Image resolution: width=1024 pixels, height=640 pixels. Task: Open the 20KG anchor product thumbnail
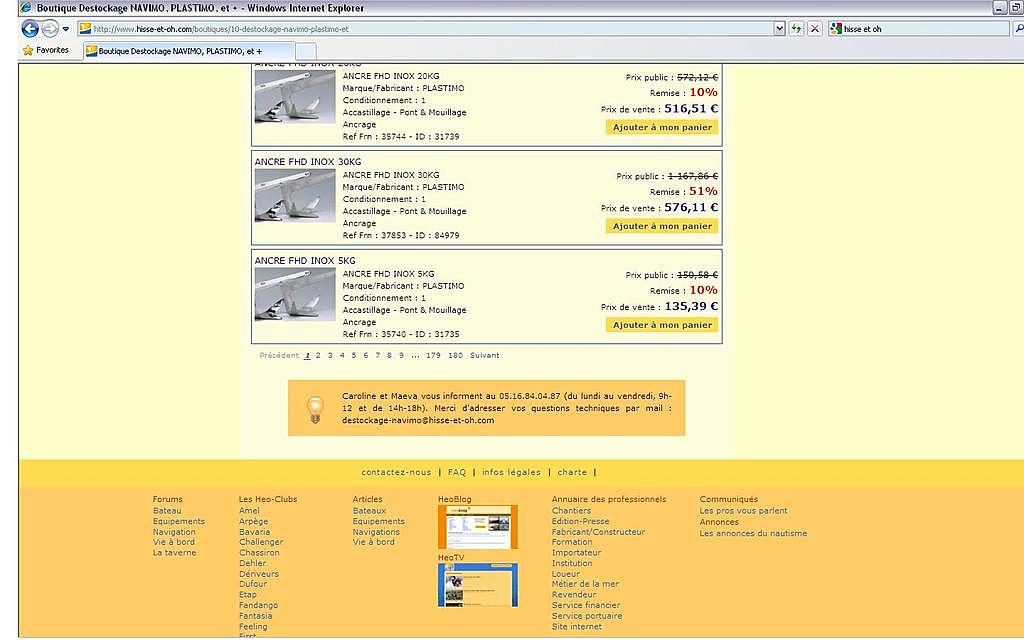(295, 97)
